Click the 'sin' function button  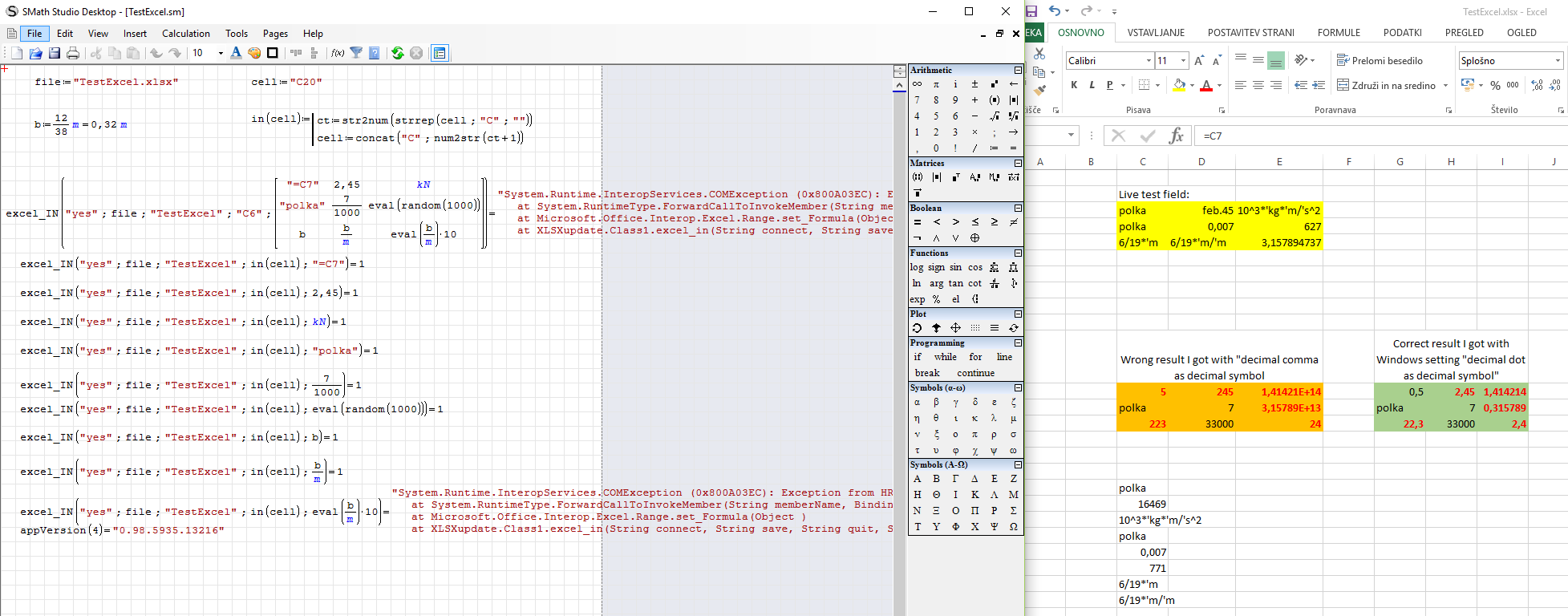coord(955,267)
